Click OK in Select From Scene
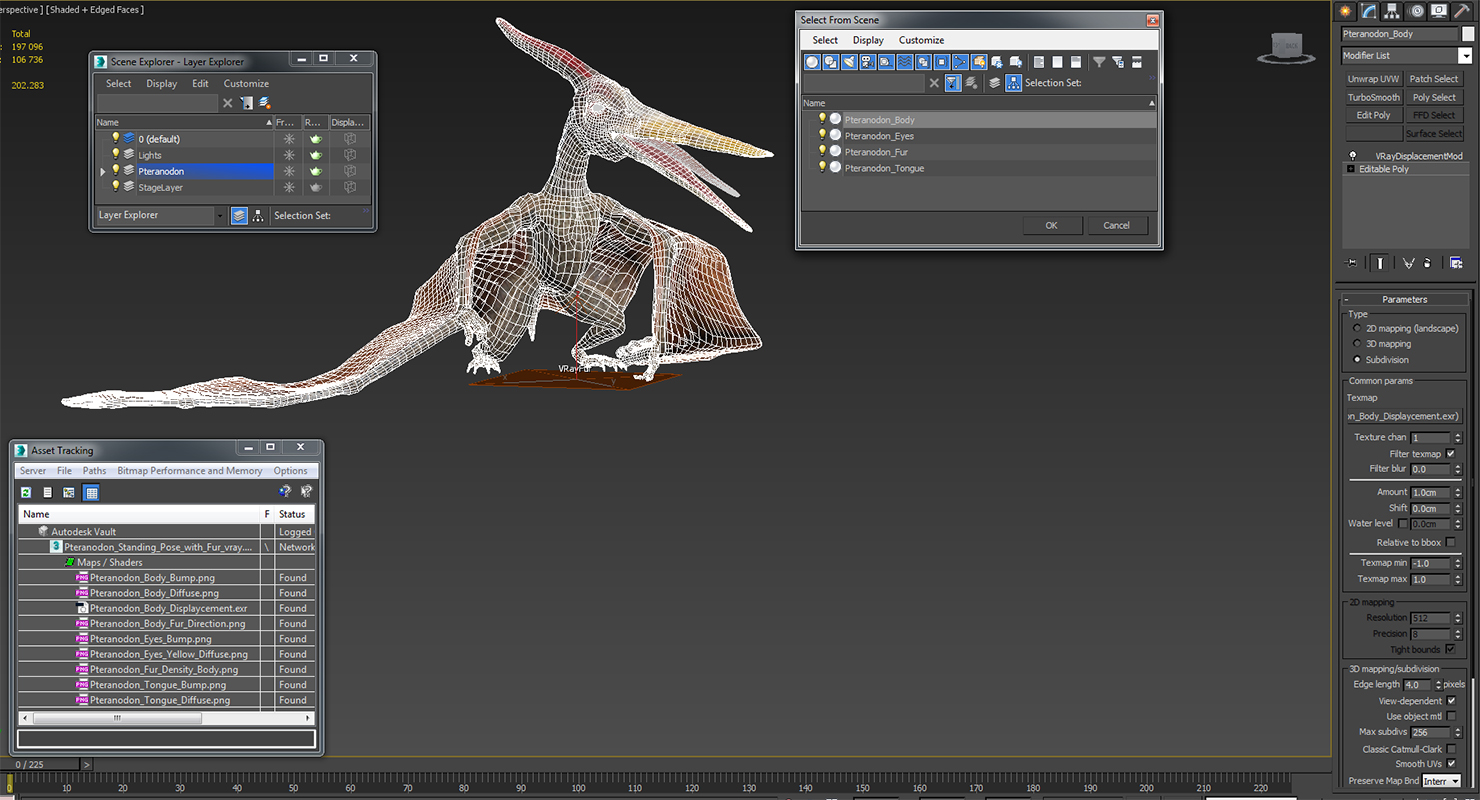The height and width of the screenshot is (800, 1480). (x=1051, y=225)
